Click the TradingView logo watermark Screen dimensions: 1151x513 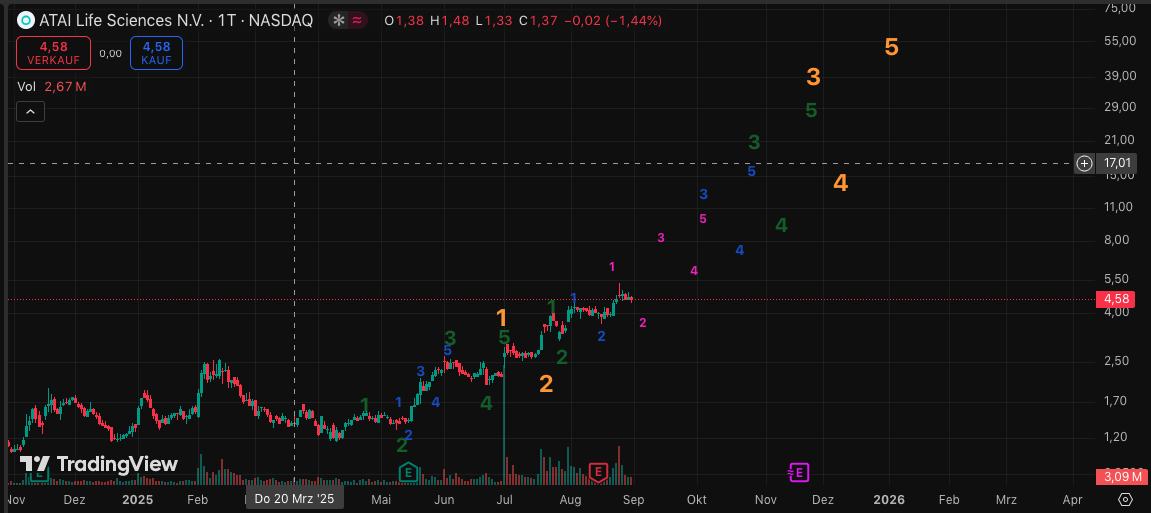pyautogui.click(x=99, y=464)
